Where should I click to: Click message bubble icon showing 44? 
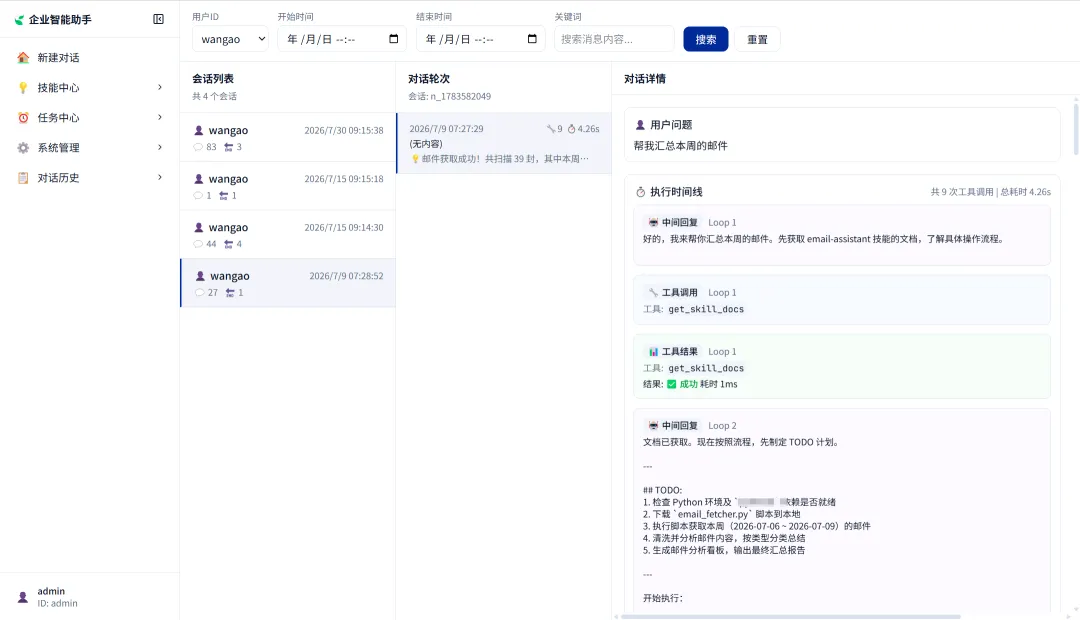[x=198, y=244]
